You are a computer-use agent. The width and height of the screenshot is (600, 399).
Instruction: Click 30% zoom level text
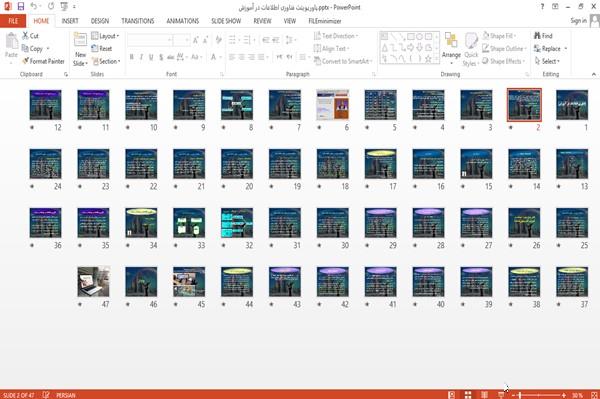click(578, 395)
